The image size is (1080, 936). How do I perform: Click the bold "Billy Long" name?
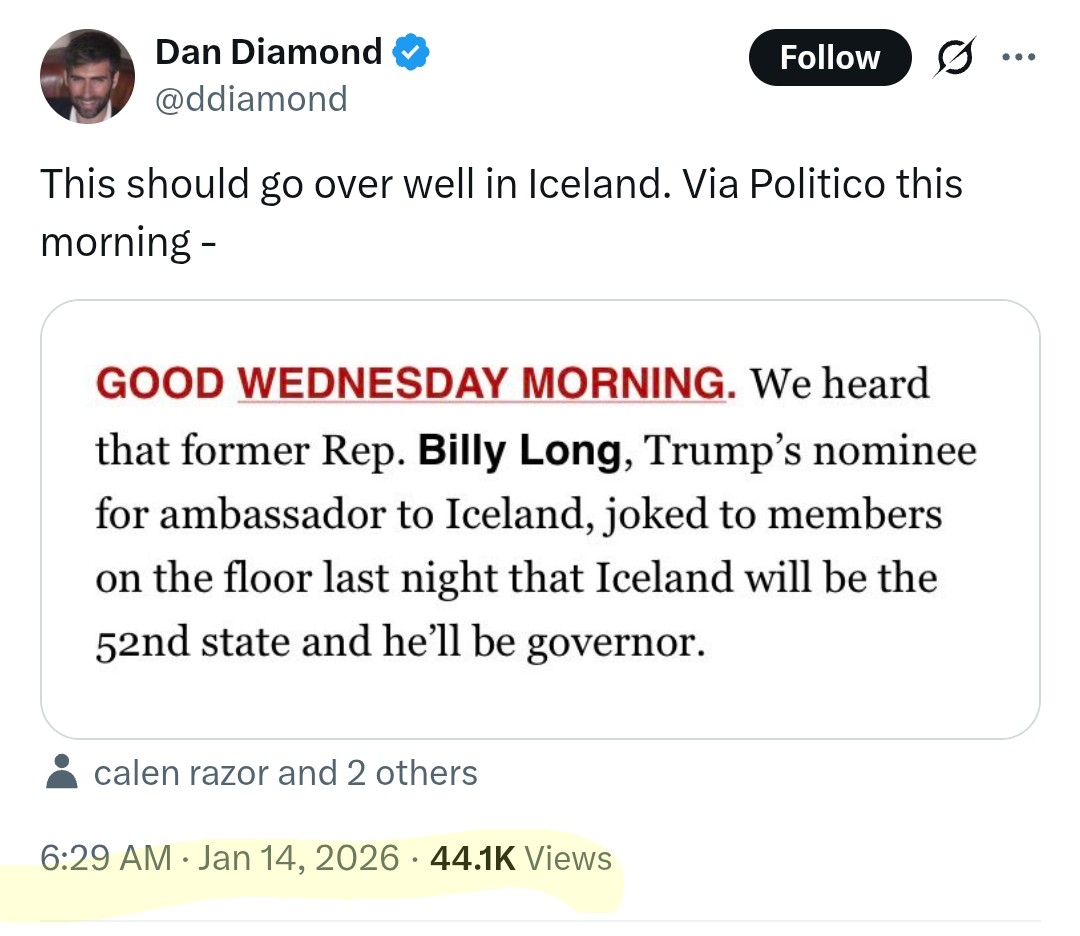click(x=519, y=451)
